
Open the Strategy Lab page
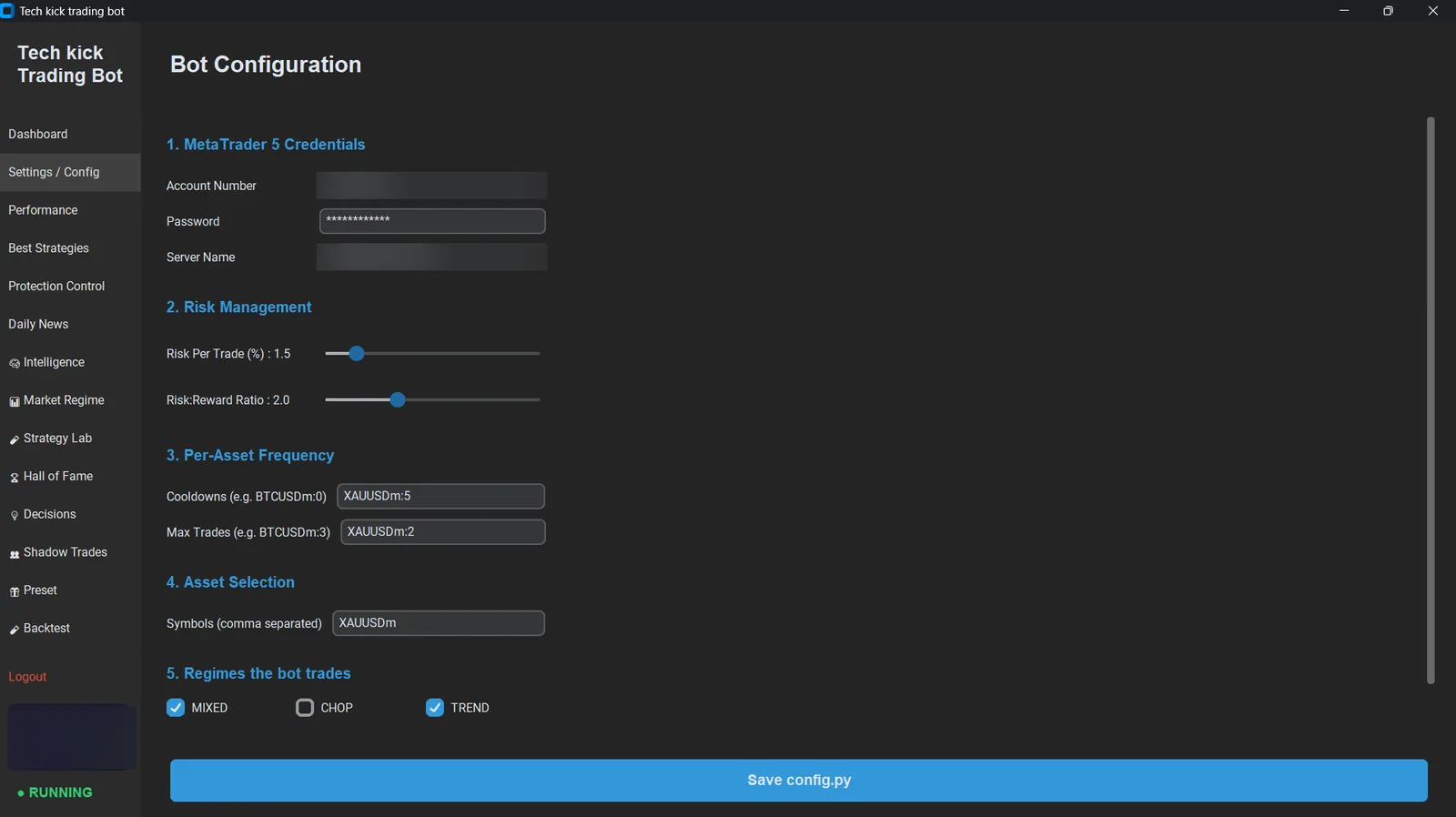pyautogui.click(x=70, y=439)
